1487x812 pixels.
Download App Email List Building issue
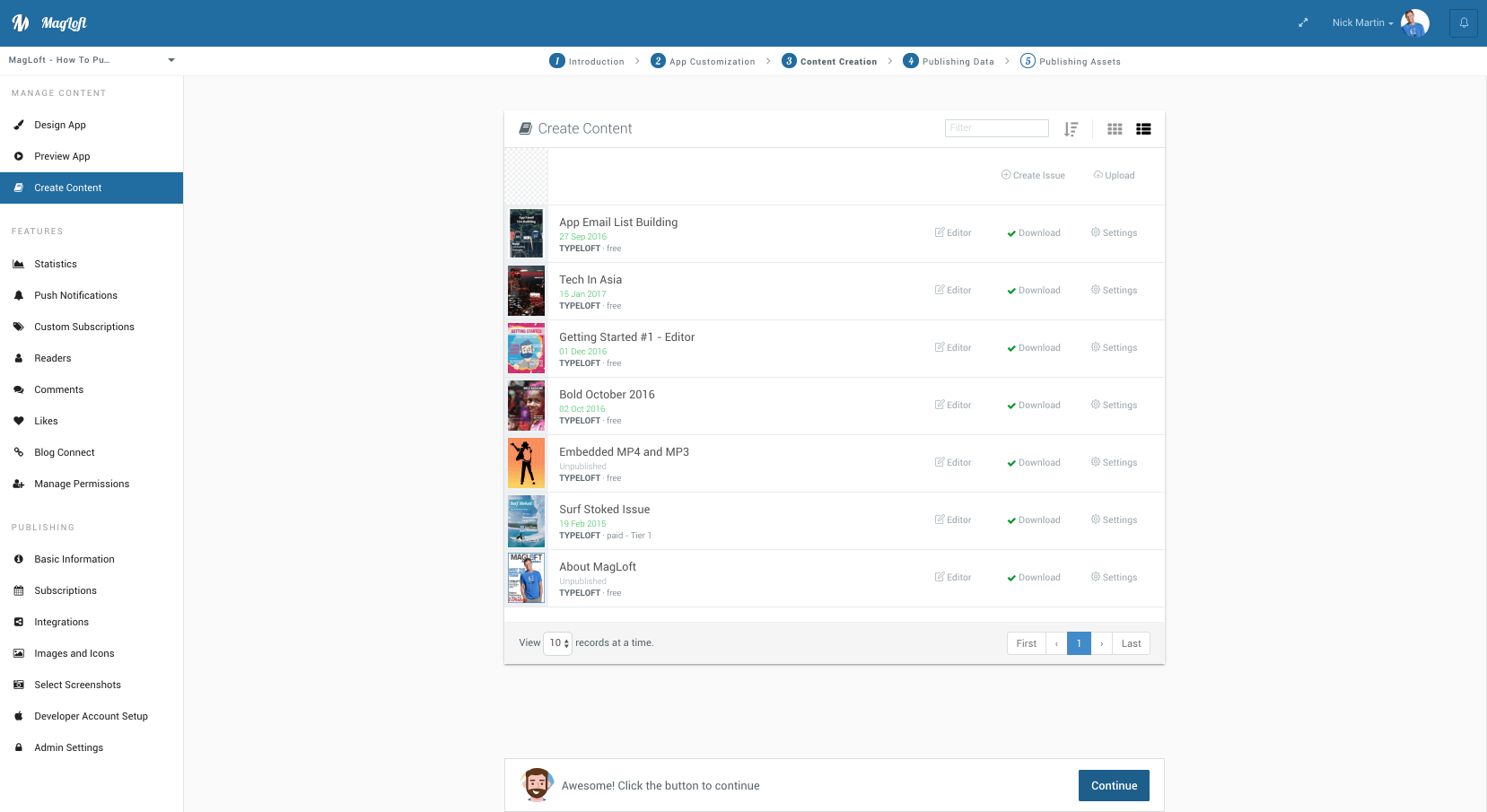click(x=1034, y=232)
